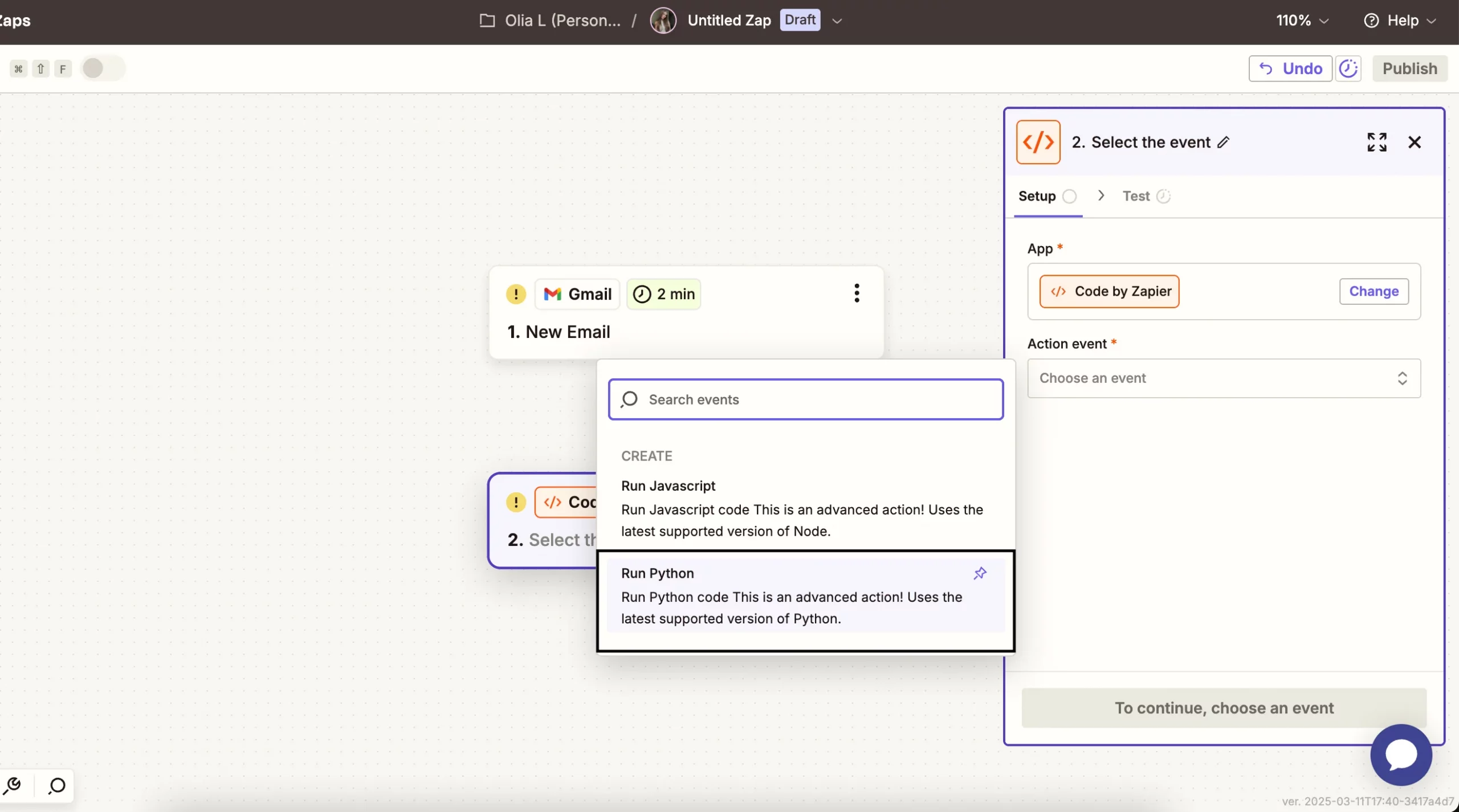Switch to the Test tab

(1146, 196)
